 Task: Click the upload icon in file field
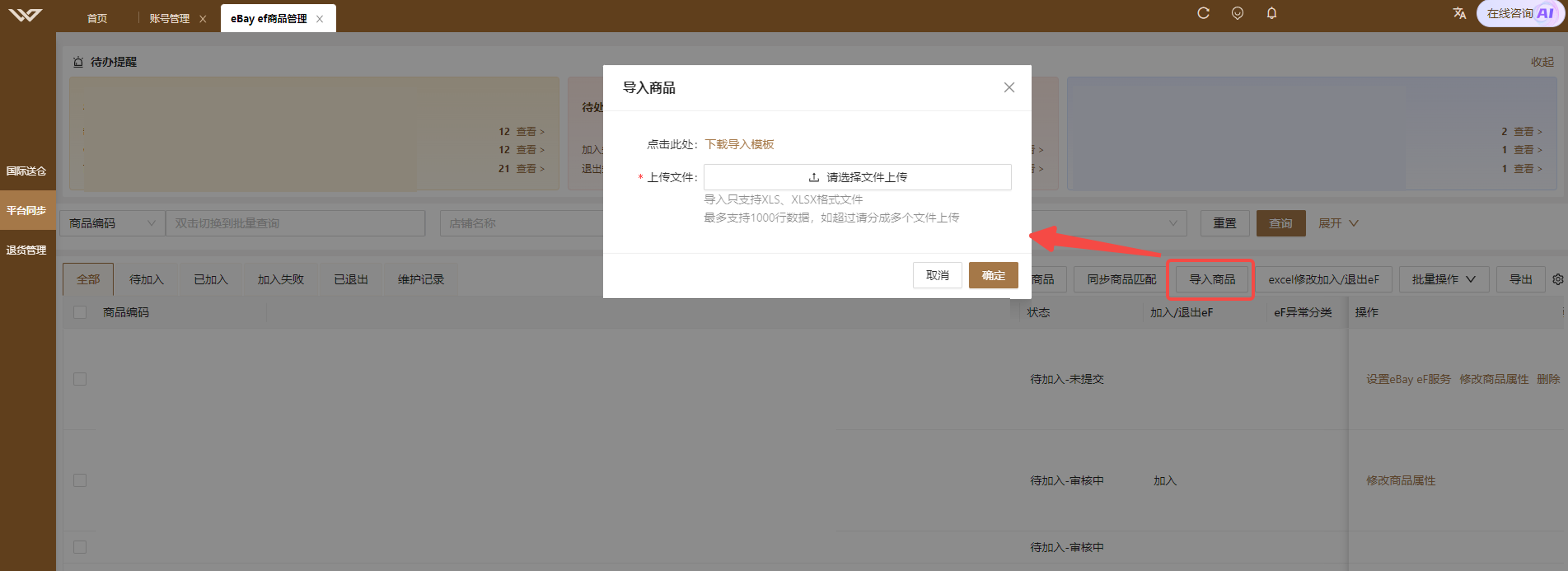(x=813, y=177)
